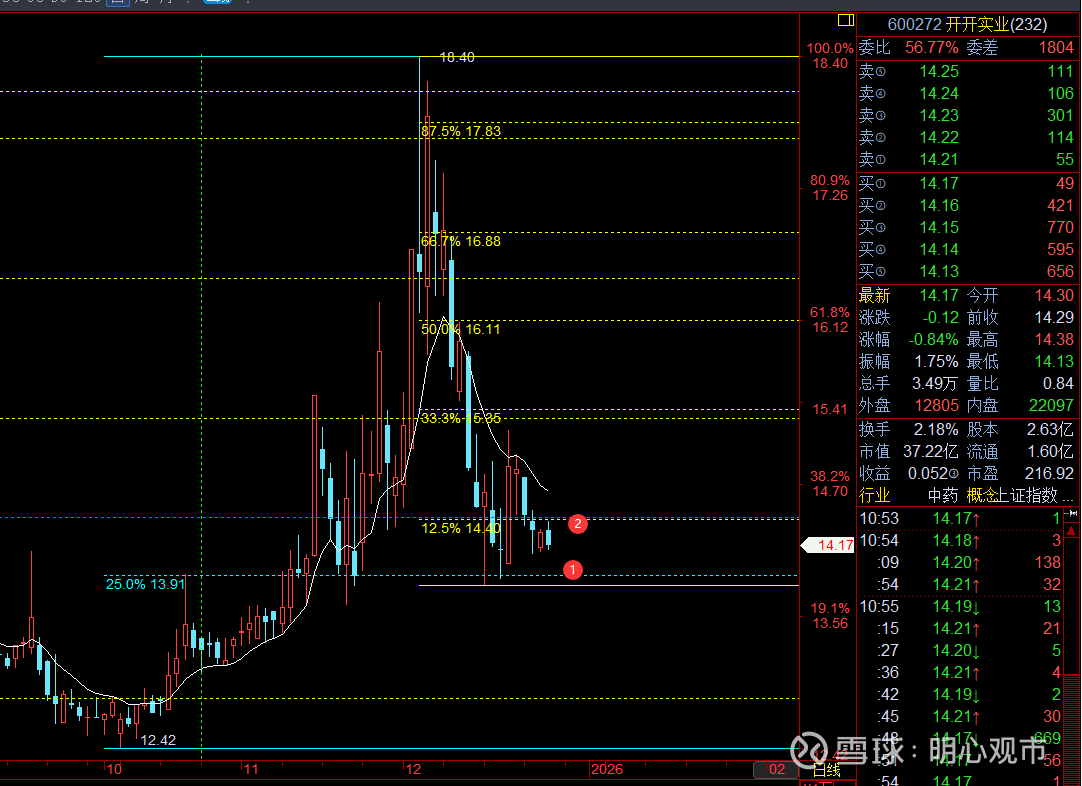Viewport: 1082px width, 786px height.
Task: Click the 市盈 216.92 value
Action: pos(1049,473)
